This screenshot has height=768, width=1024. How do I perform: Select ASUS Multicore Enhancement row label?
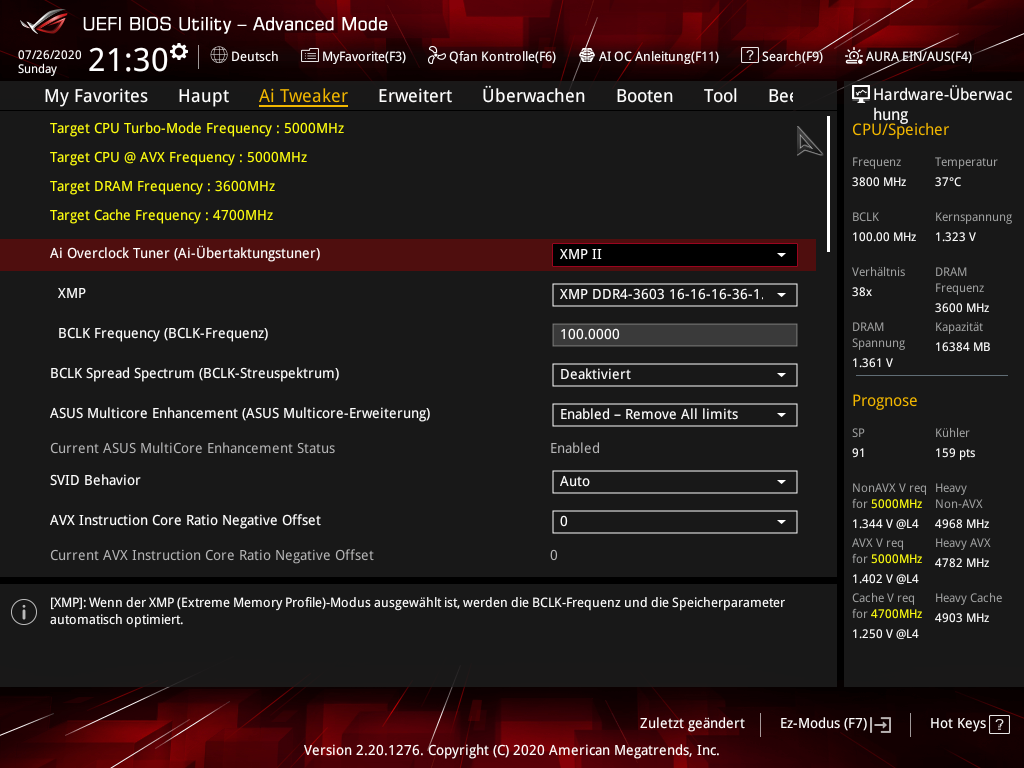(240, 413)
